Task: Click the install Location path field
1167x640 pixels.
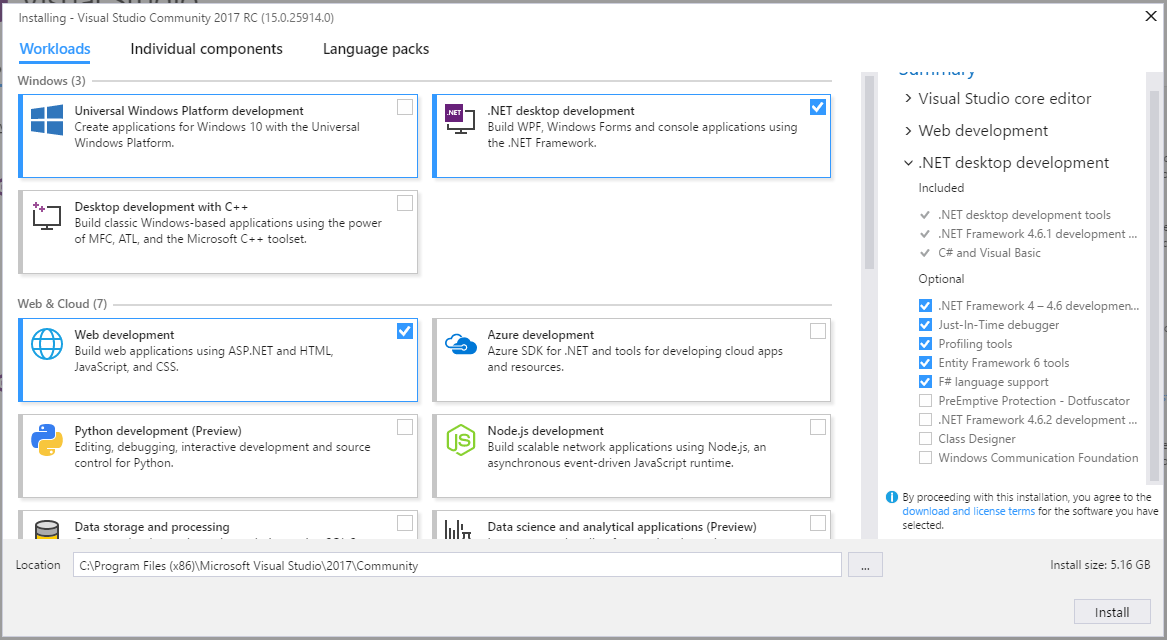Action: click(x=457, y=565)
